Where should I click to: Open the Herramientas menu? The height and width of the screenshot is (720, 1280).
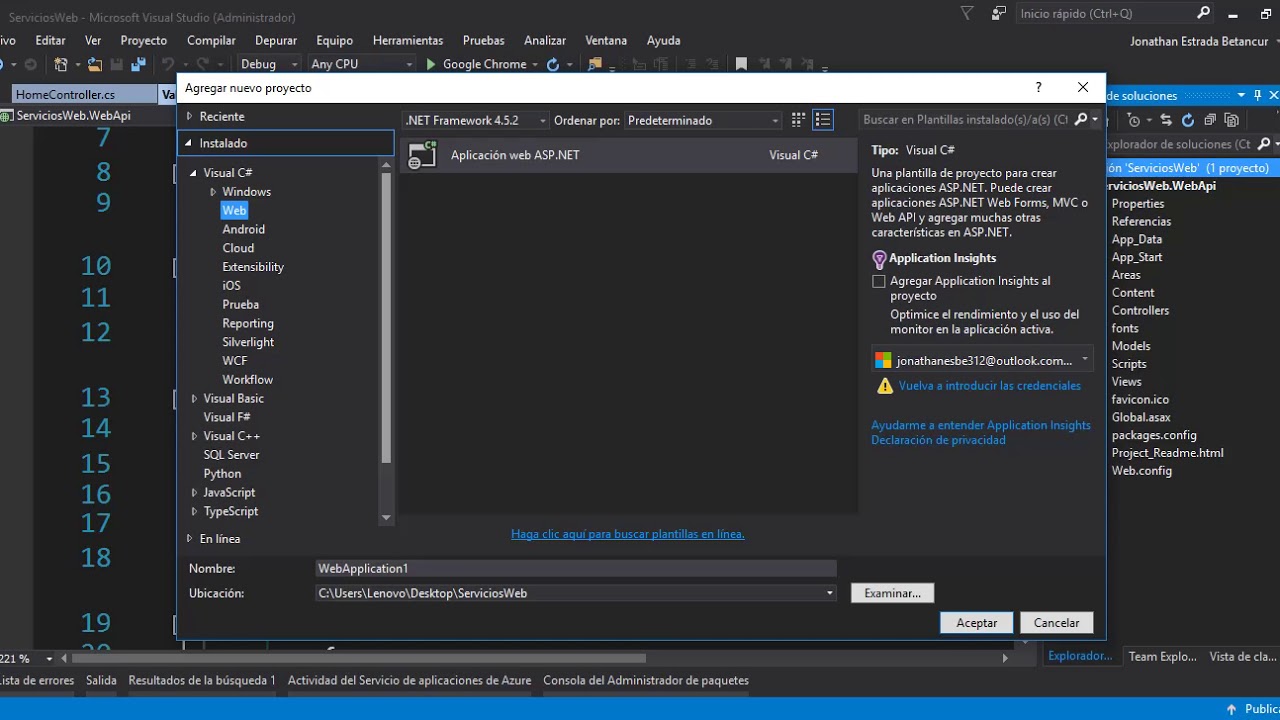pos(408,40)
